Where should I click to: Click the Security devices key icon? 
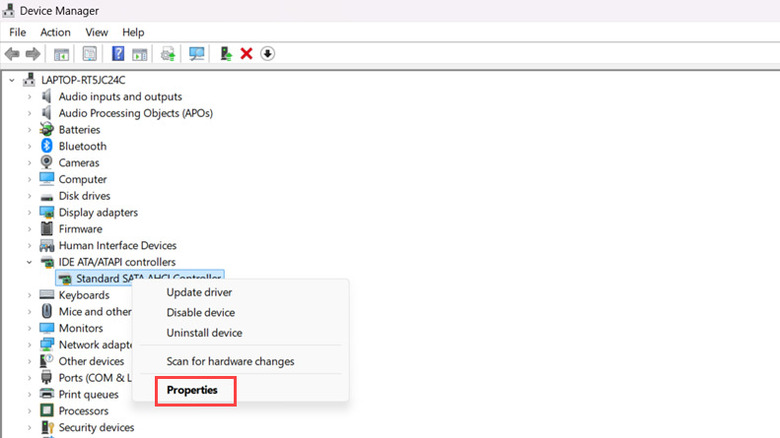pyautogui.click(x=47, y=427)
